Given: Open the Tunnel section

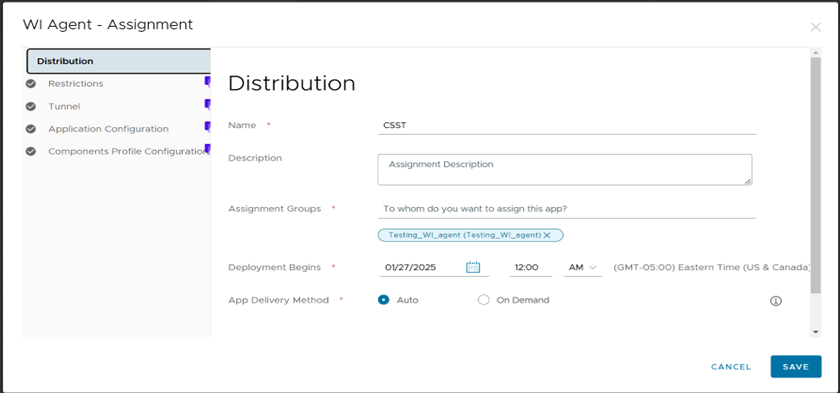Looking at the screenshot, I should pos(64,107).
